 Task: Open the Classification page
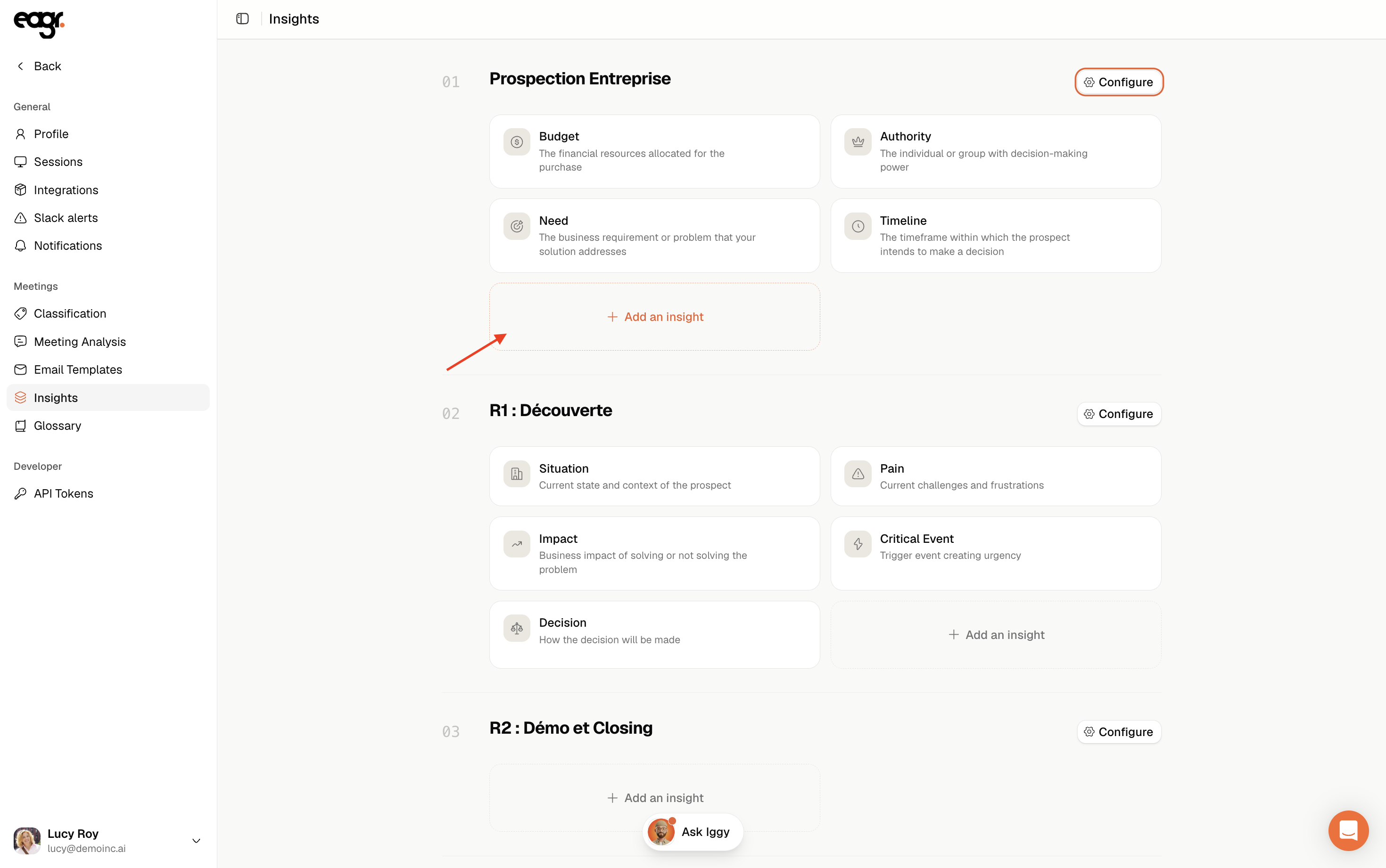coord(108,313)
